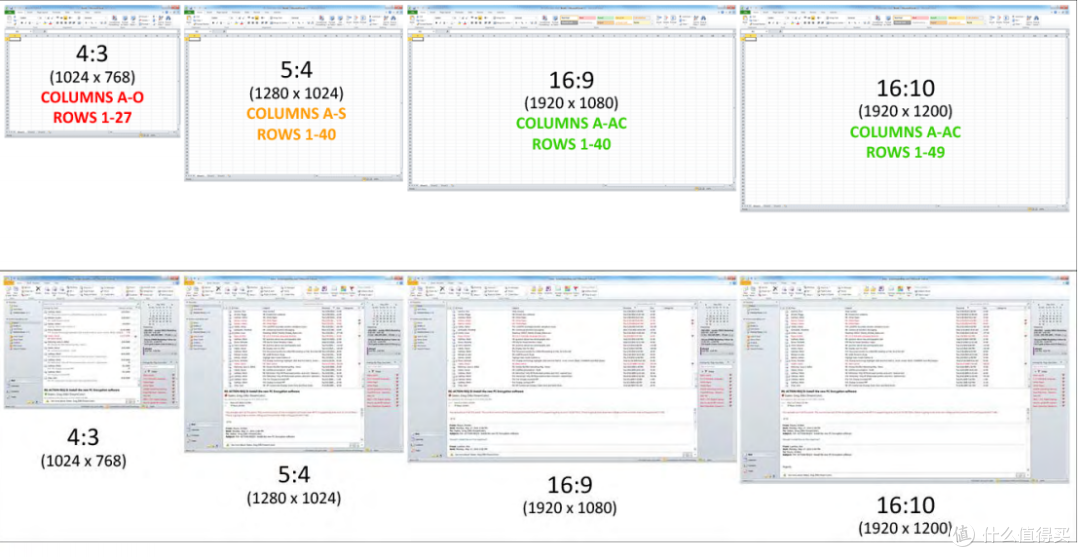Click the red 'COLUMNS A-O' label

tap(92, 97)
